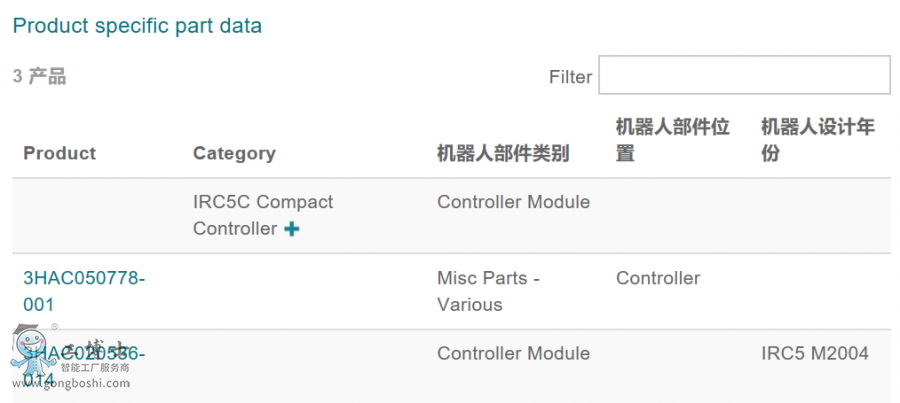Click the 机器人部件位置 column header
Viewport: 900px width, 403px height.
pyautogui.click(x=672, y=140)
